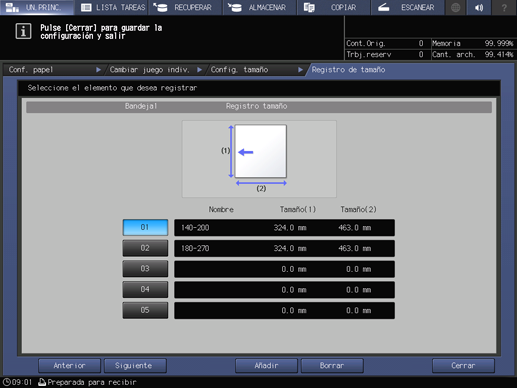Go to Conf. papel breadcrumb

pyautogui.click(x=53, y=70)
